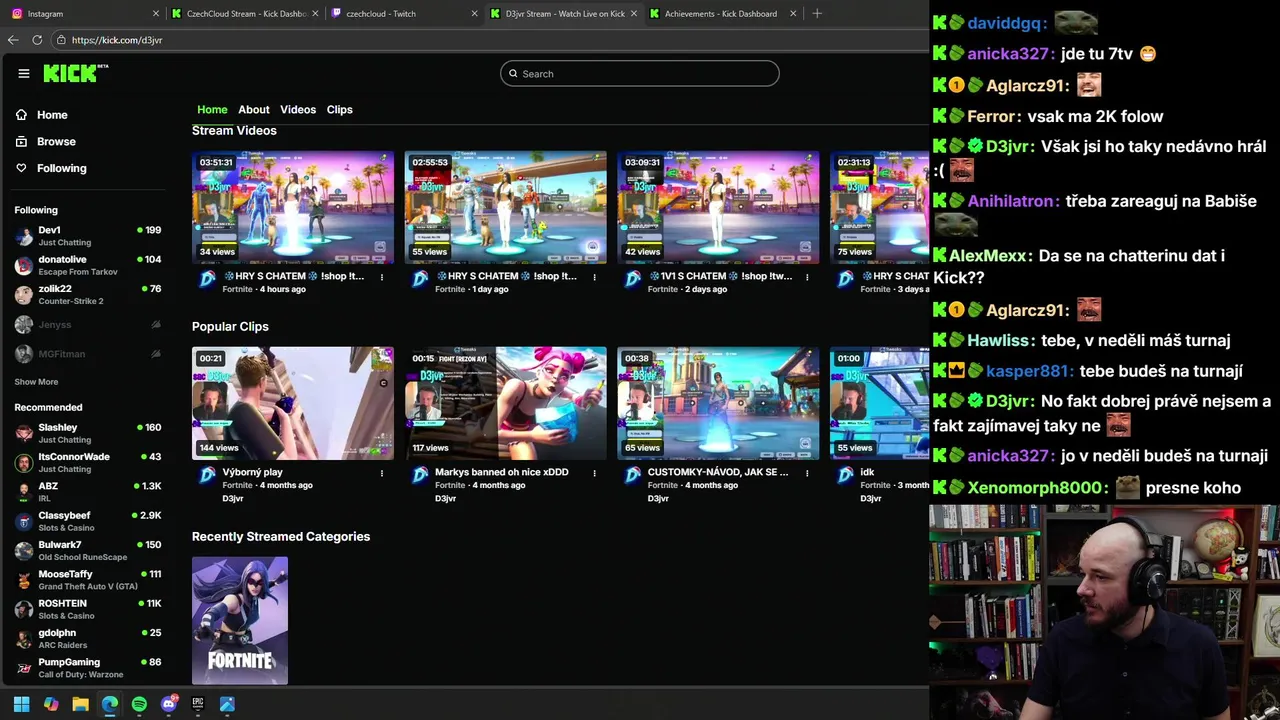Viewport: 1280px width, 720px height.
Task: Switch to Achievements Kick Dashboard tab
Action: (x=723, y=14)
